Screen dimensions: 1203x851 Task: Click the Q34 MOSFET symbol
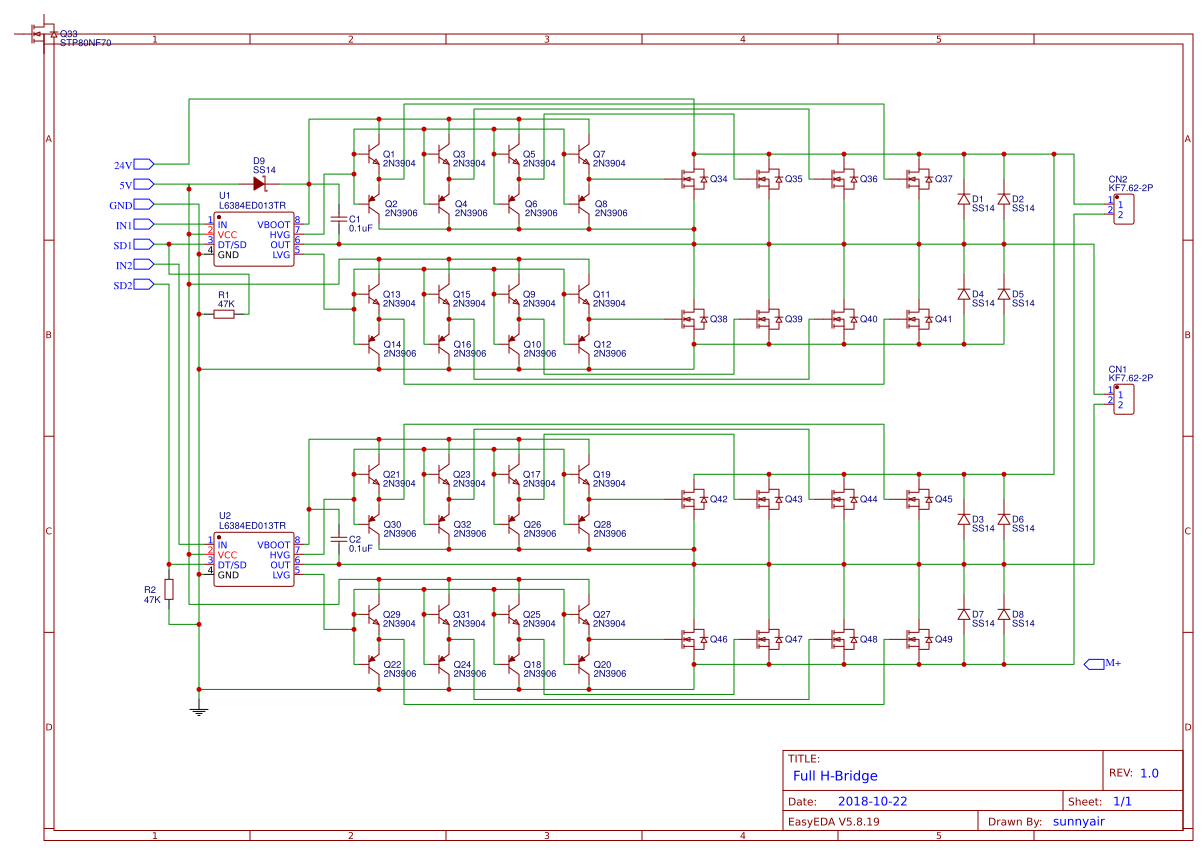690,179
